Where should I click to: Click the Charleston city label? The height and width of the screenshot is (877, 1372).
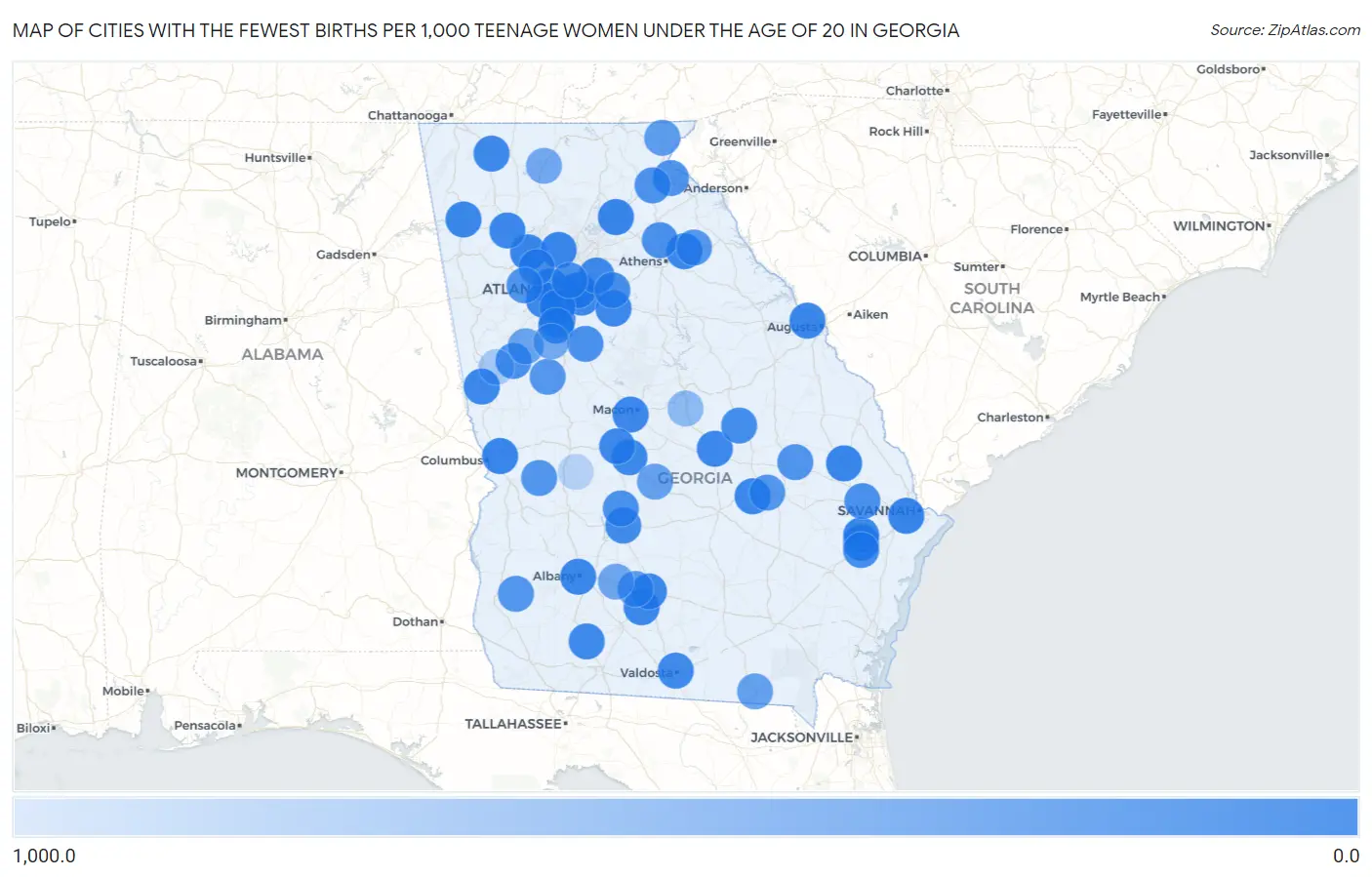(x=1011, y=417)
